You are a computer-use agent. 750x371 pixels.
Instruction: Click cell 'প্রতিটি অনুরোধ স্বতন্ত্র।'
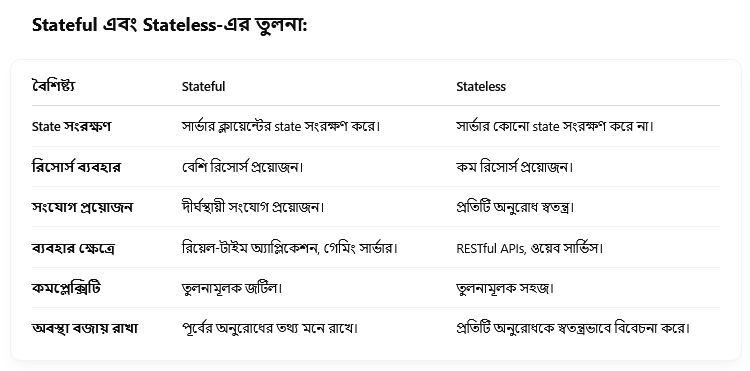(515, 207)
